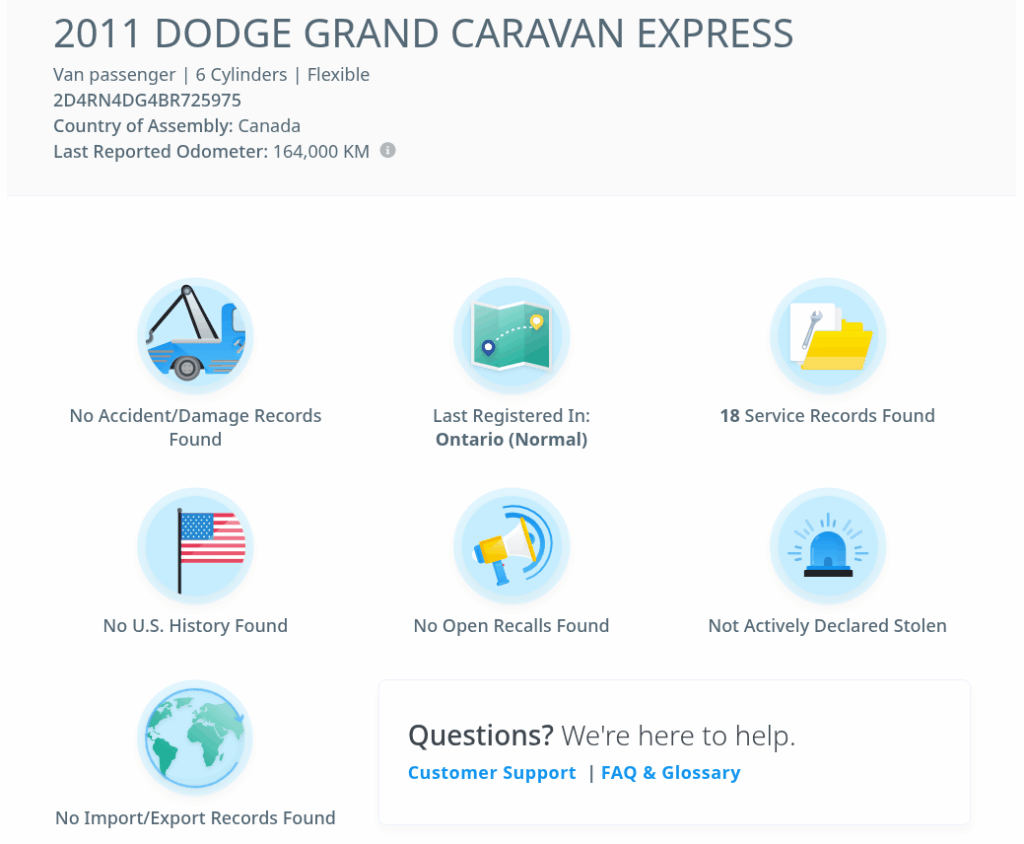This screenshot has height=844, width=1024.
Task: Click the blue siren stolen-status icon
Action: point(827,546)
